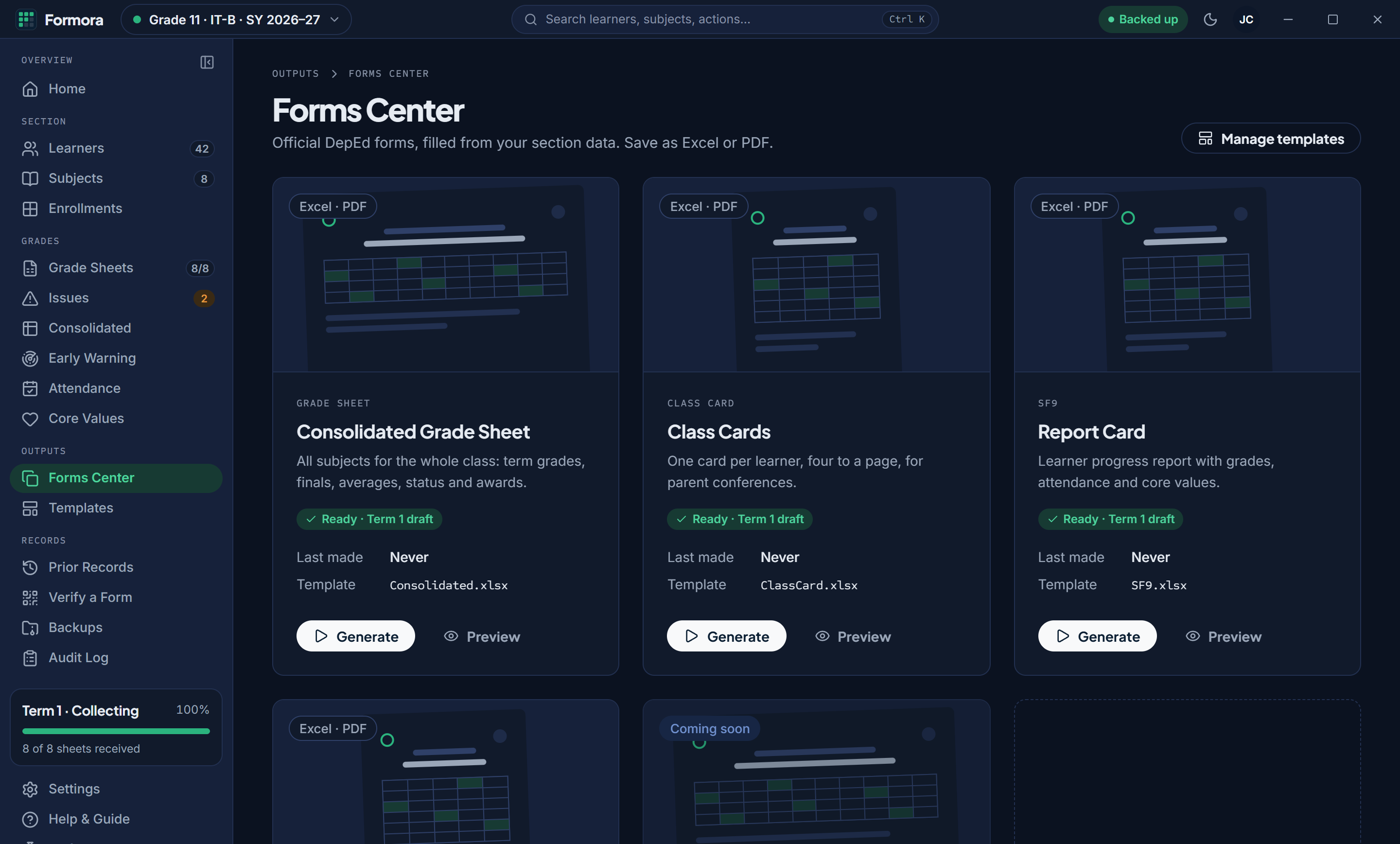1400x844 pixels.
Task: Click the Issues warning triangle icon
Action: coord(30,298)
